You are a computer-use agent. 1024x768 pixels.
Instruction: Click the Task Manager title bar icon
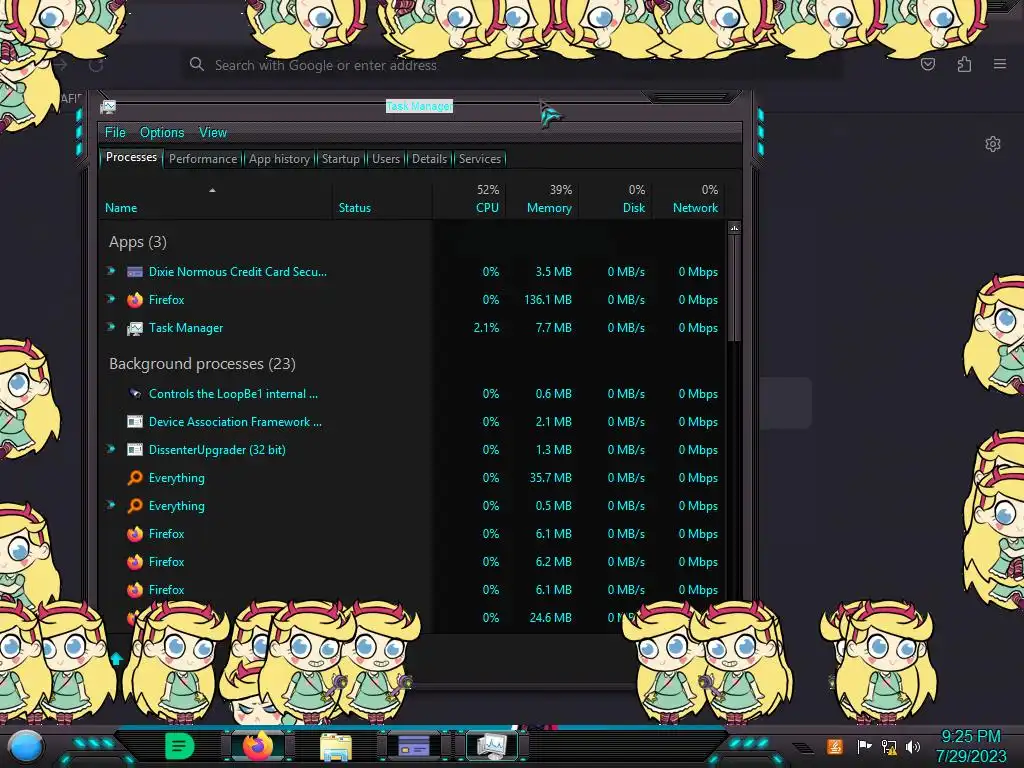[x=108, y=106]
